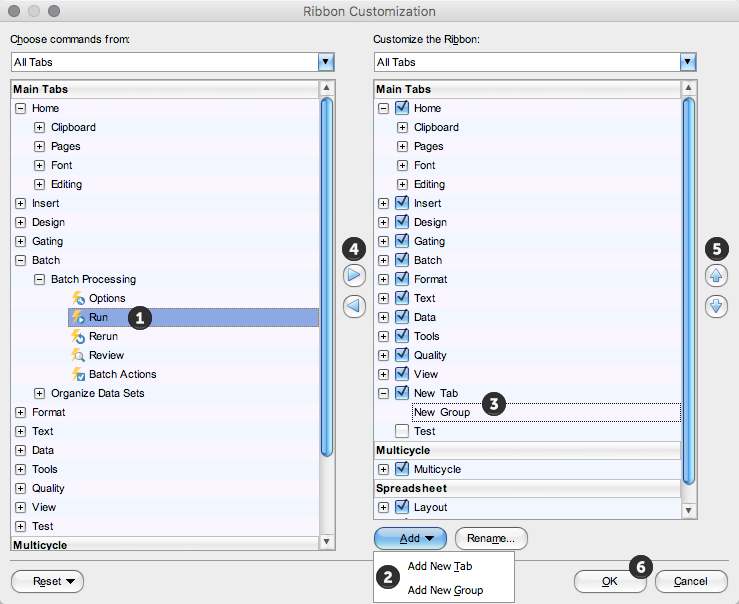This screenshot has width=739, height=604.
Task: Select the Batch Actions icon
Action: point(79,374)
